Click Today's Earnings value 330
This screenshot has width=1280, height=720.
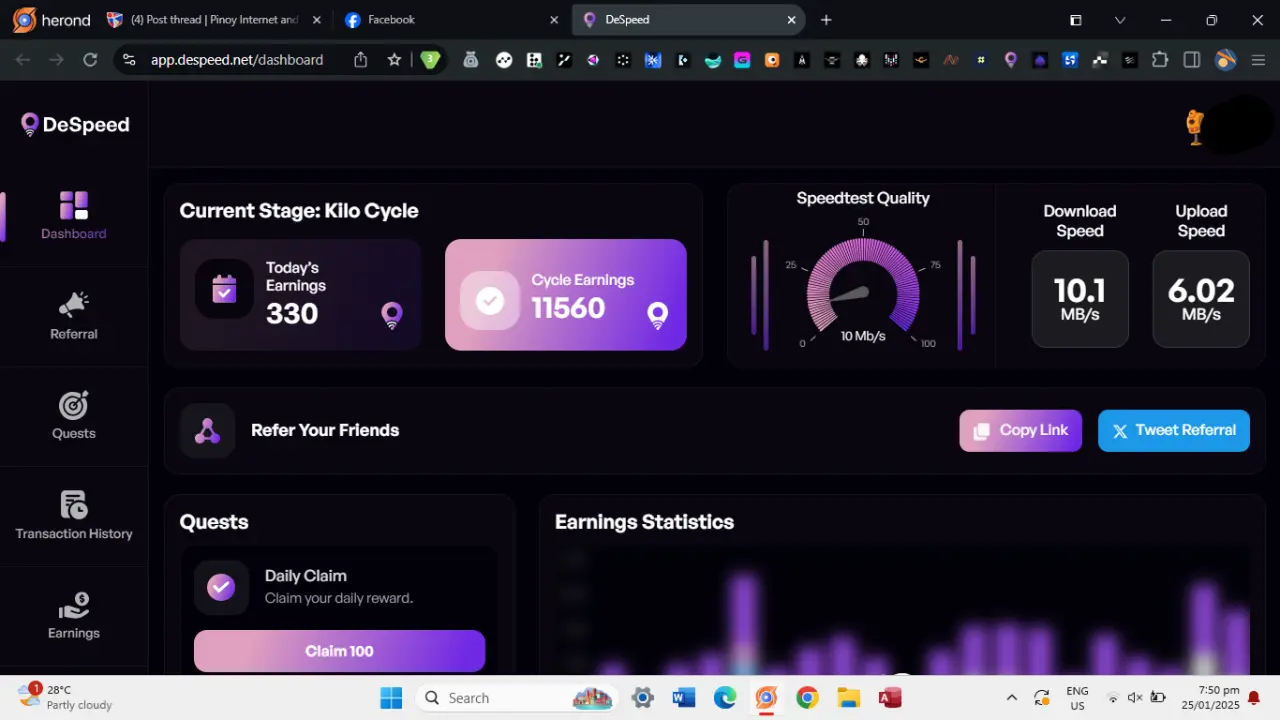pyautogui.click(x=292, y=314)
